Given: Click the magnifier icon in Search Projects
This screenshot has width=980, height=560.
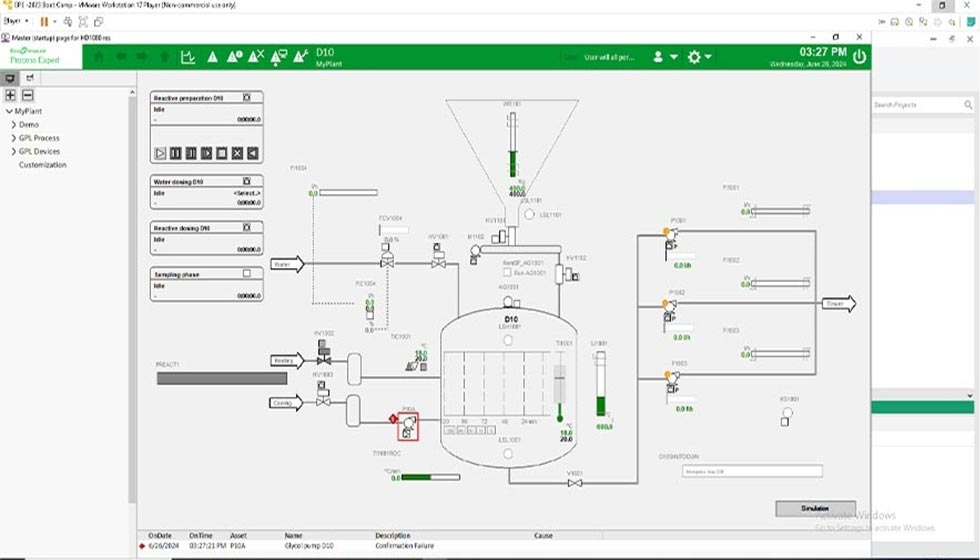Looking at the screenshot, I should (968, 105).
